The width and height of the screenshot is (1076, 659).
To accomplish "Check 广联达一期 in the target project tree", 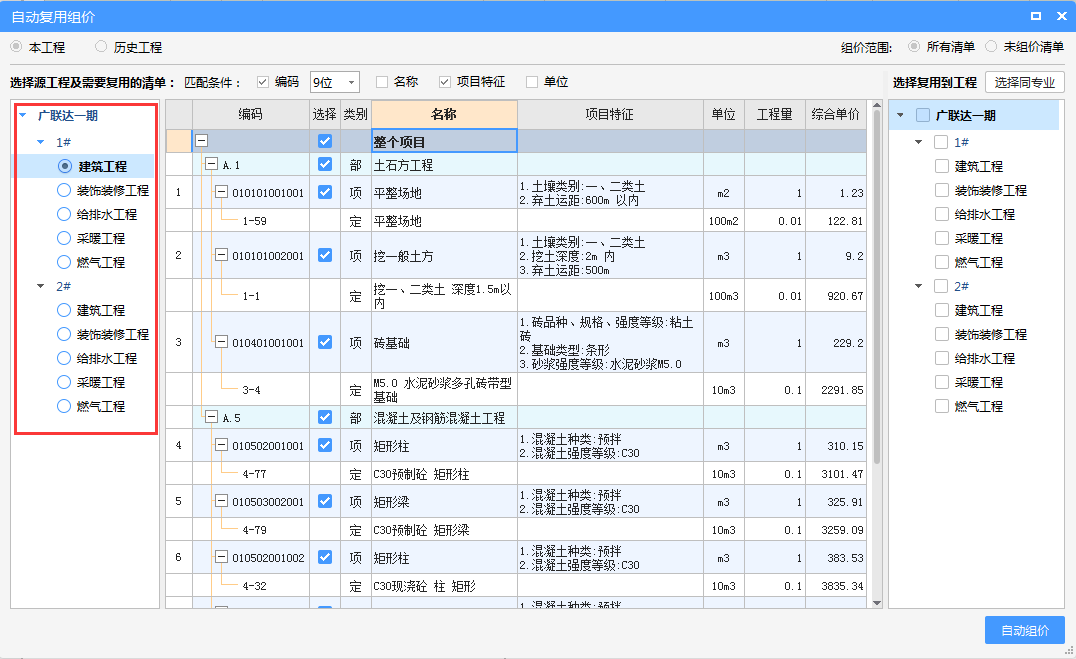I will point(923,116).
